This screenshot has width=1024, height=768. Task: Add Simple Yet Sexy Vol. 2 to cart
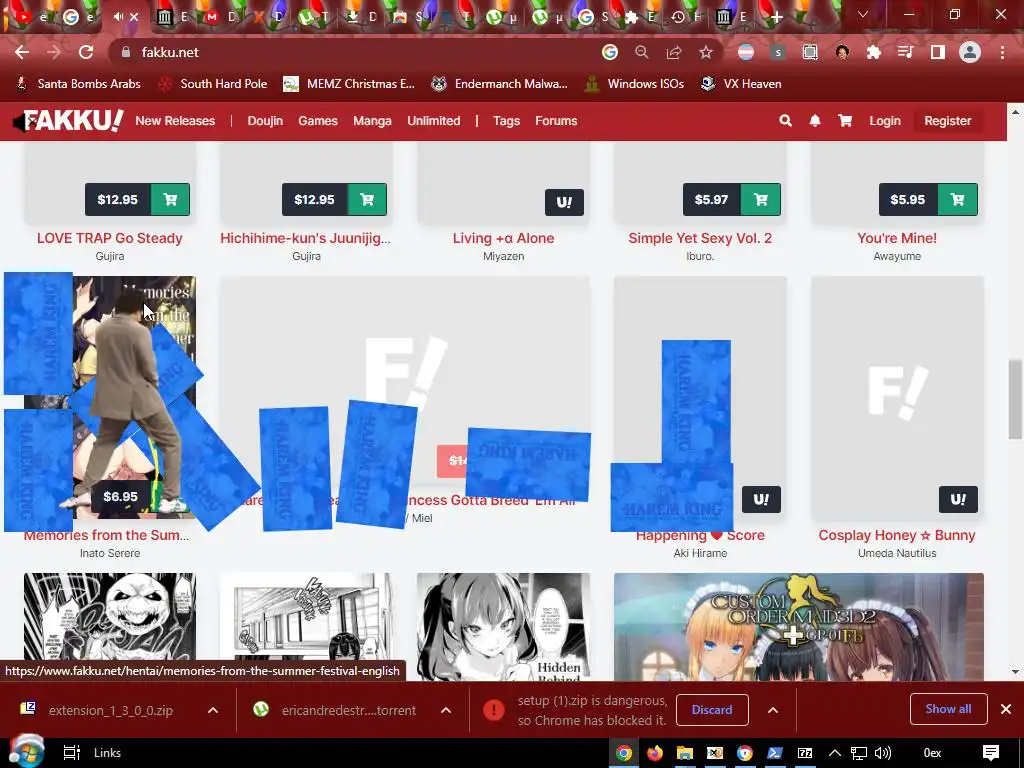click(761, 200)
